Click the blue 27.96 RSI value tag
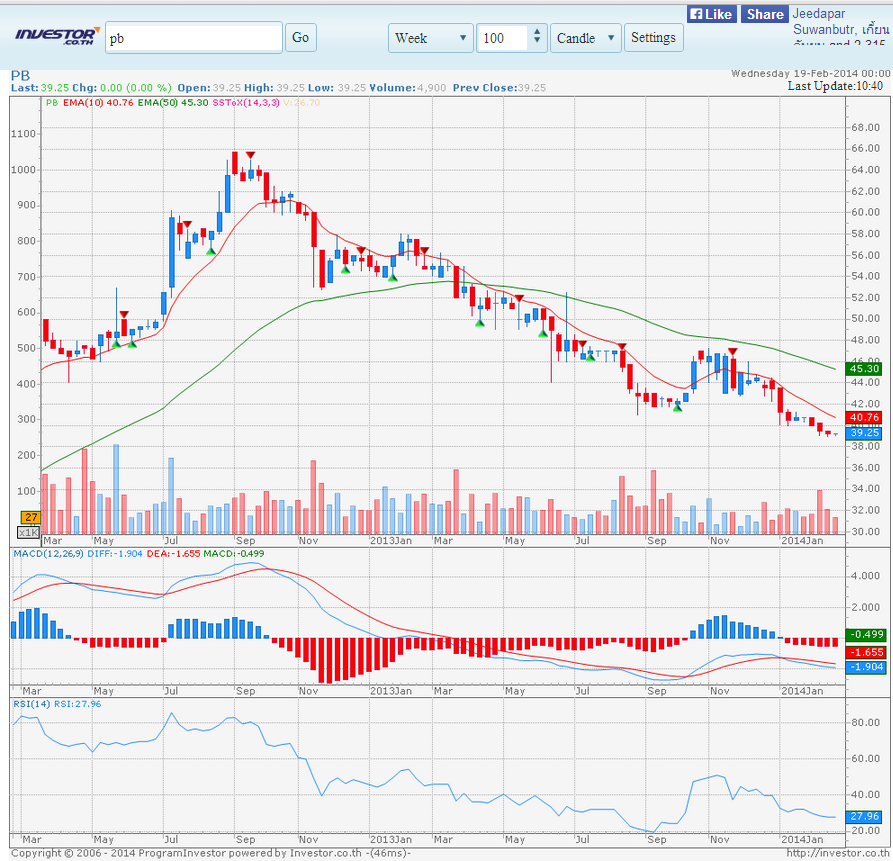Screen dimensions: 893x861 865,816
